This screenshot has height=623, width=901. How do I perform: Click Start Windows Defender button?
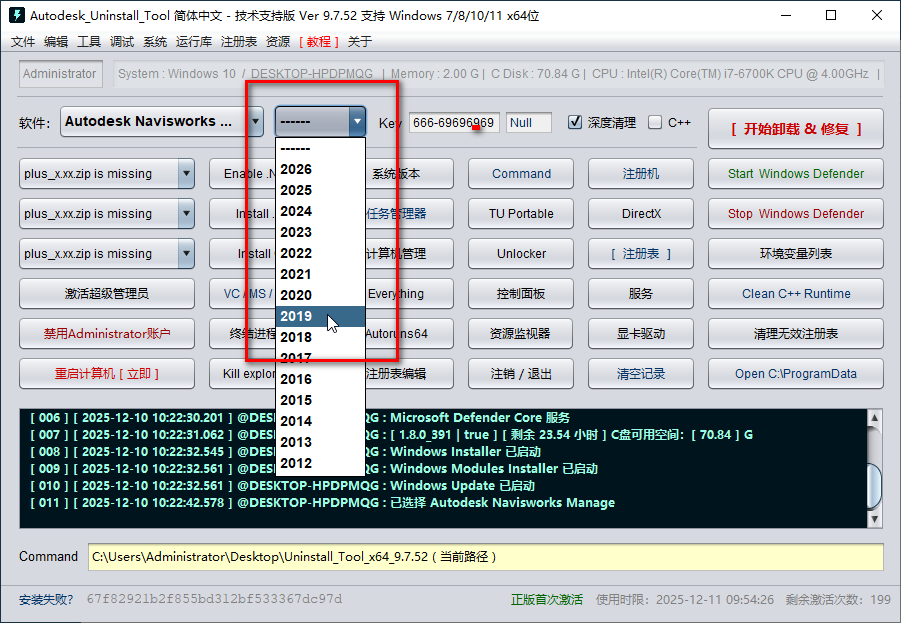tap(796, 174)
